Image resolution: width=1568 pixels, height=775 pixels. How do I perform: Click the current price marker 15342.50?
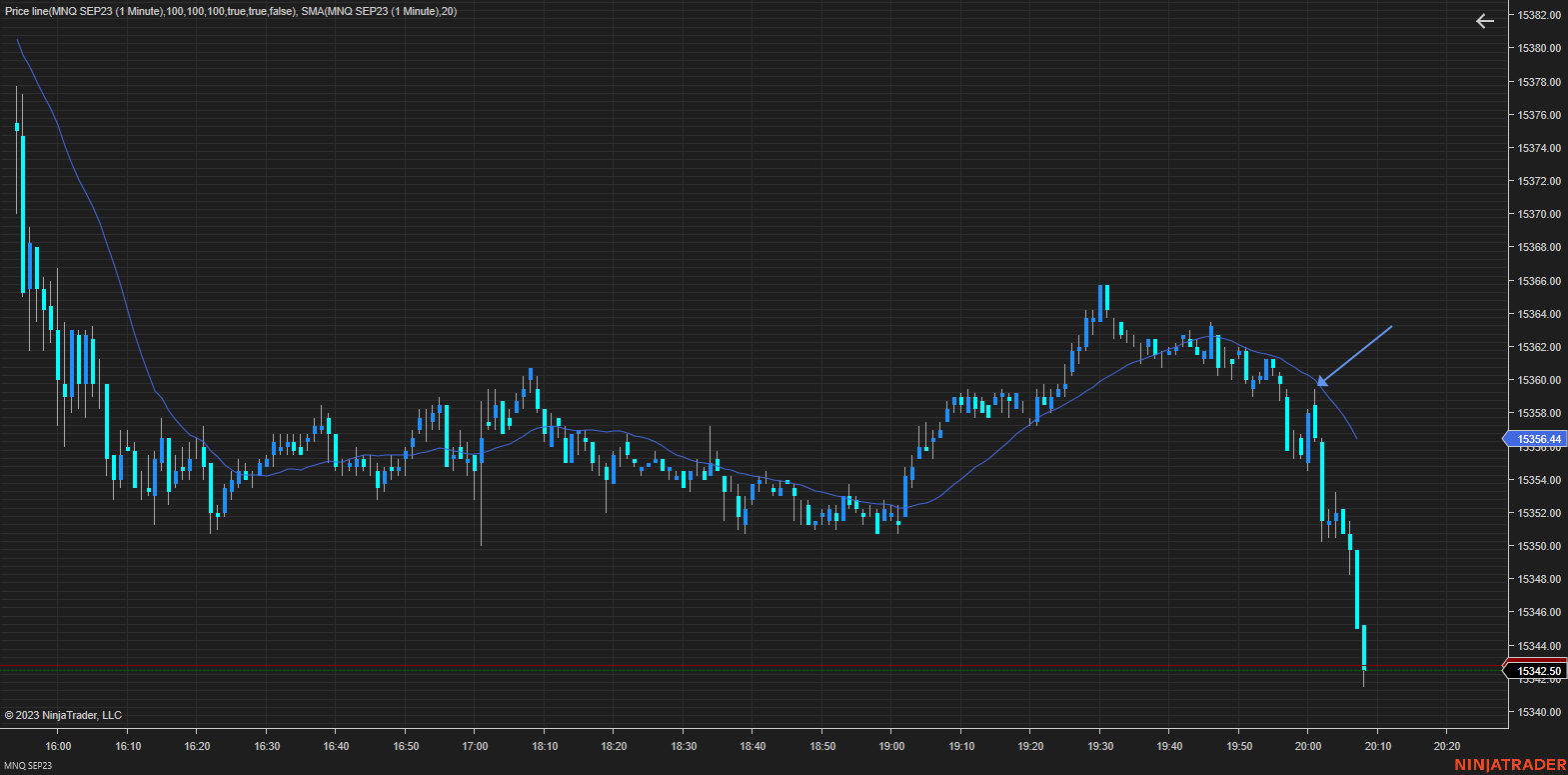[1537, 671]
